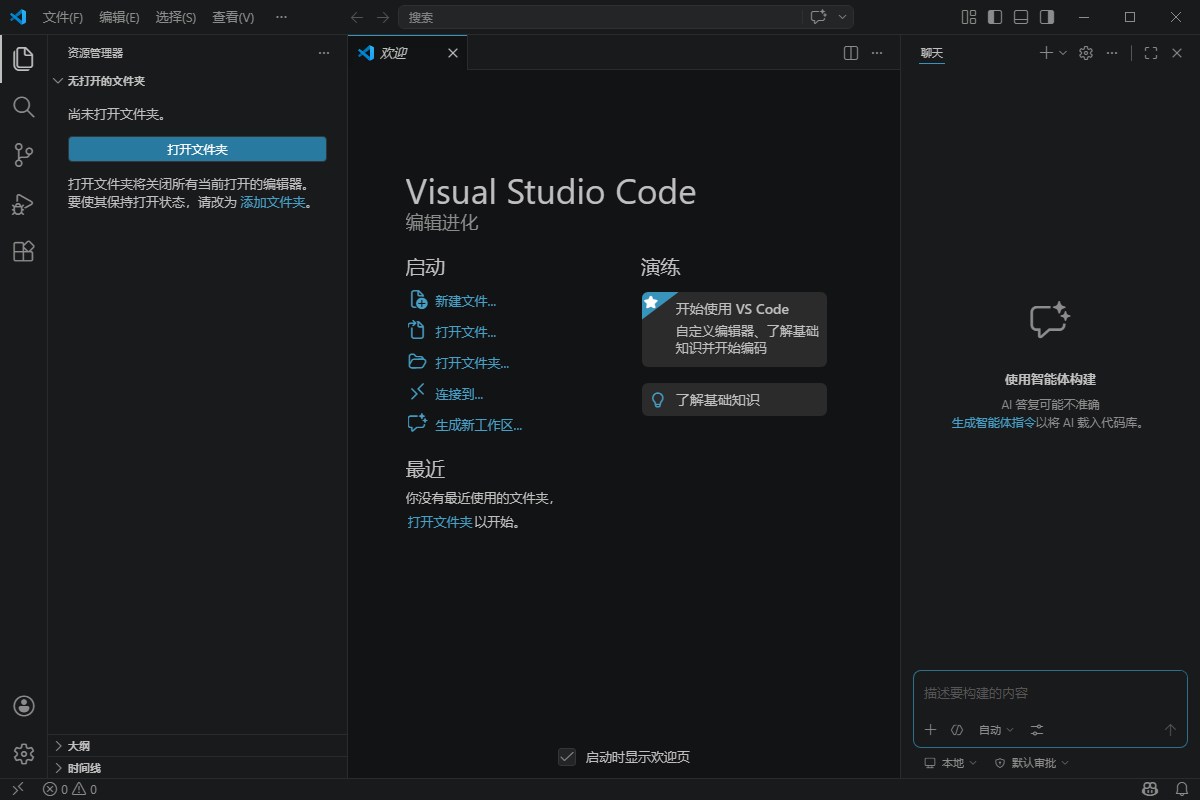This screenshot has width=1200, height=800.
Task: Send chat message with the arrow icon
Action: [1170, 730]
